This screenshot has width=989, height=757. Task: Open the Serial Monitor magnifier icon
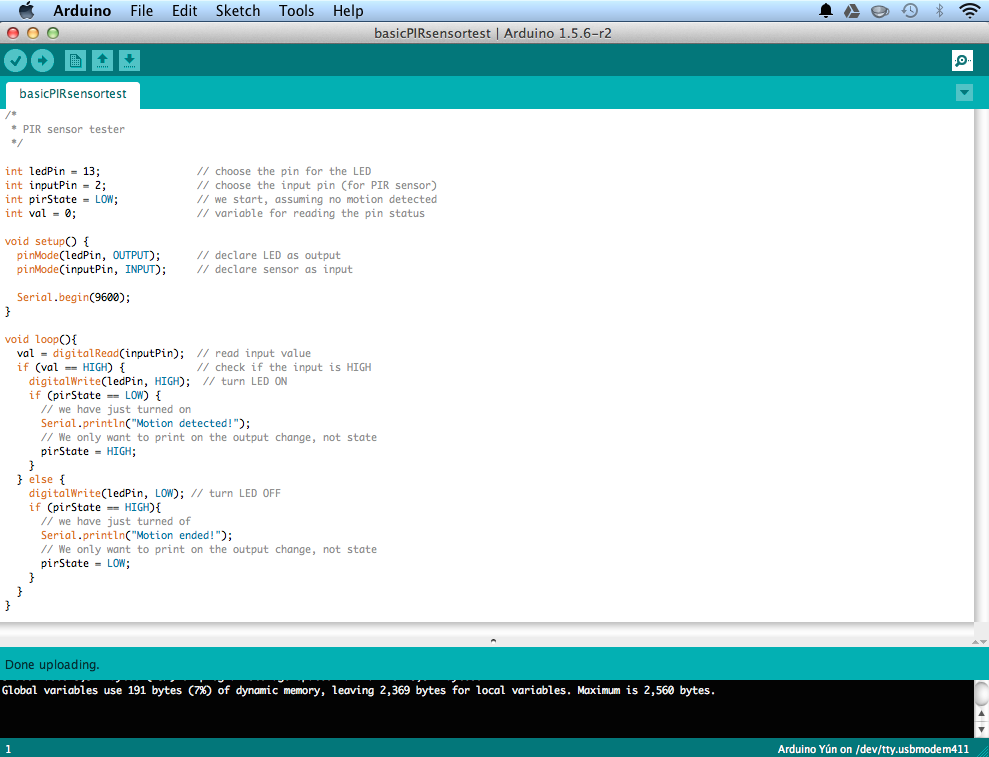point(962,61)
